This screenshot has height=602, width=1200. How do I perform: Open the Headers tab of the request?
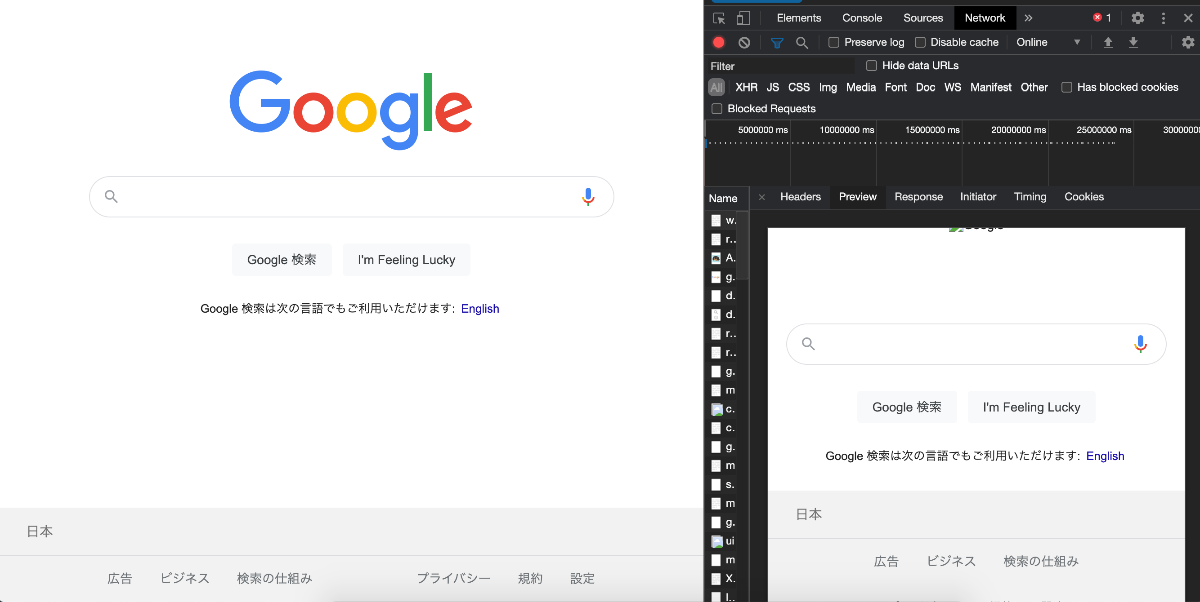point(800,197)
